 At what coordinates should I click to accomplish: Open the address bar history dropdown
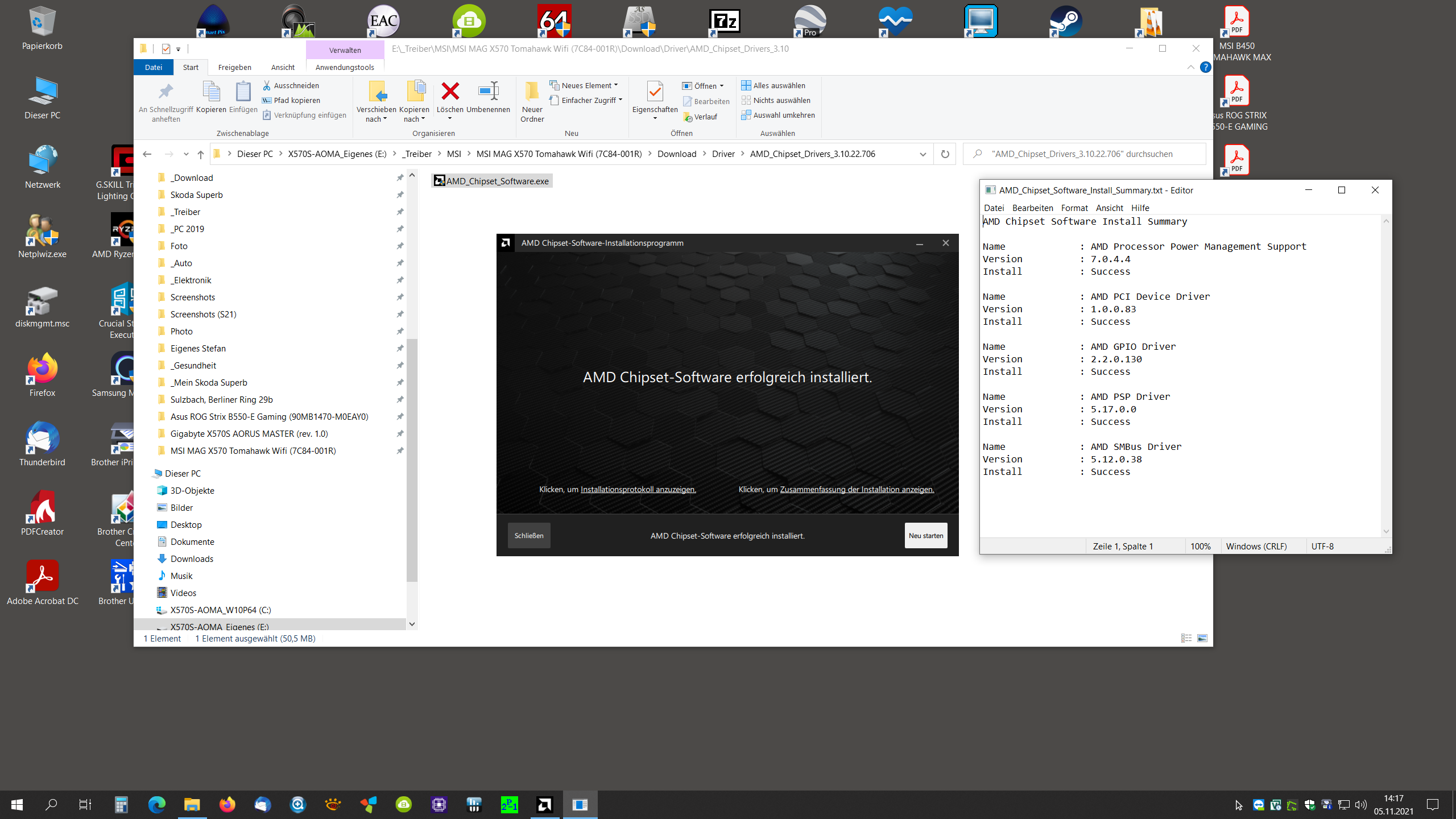(x=923, y=154)
